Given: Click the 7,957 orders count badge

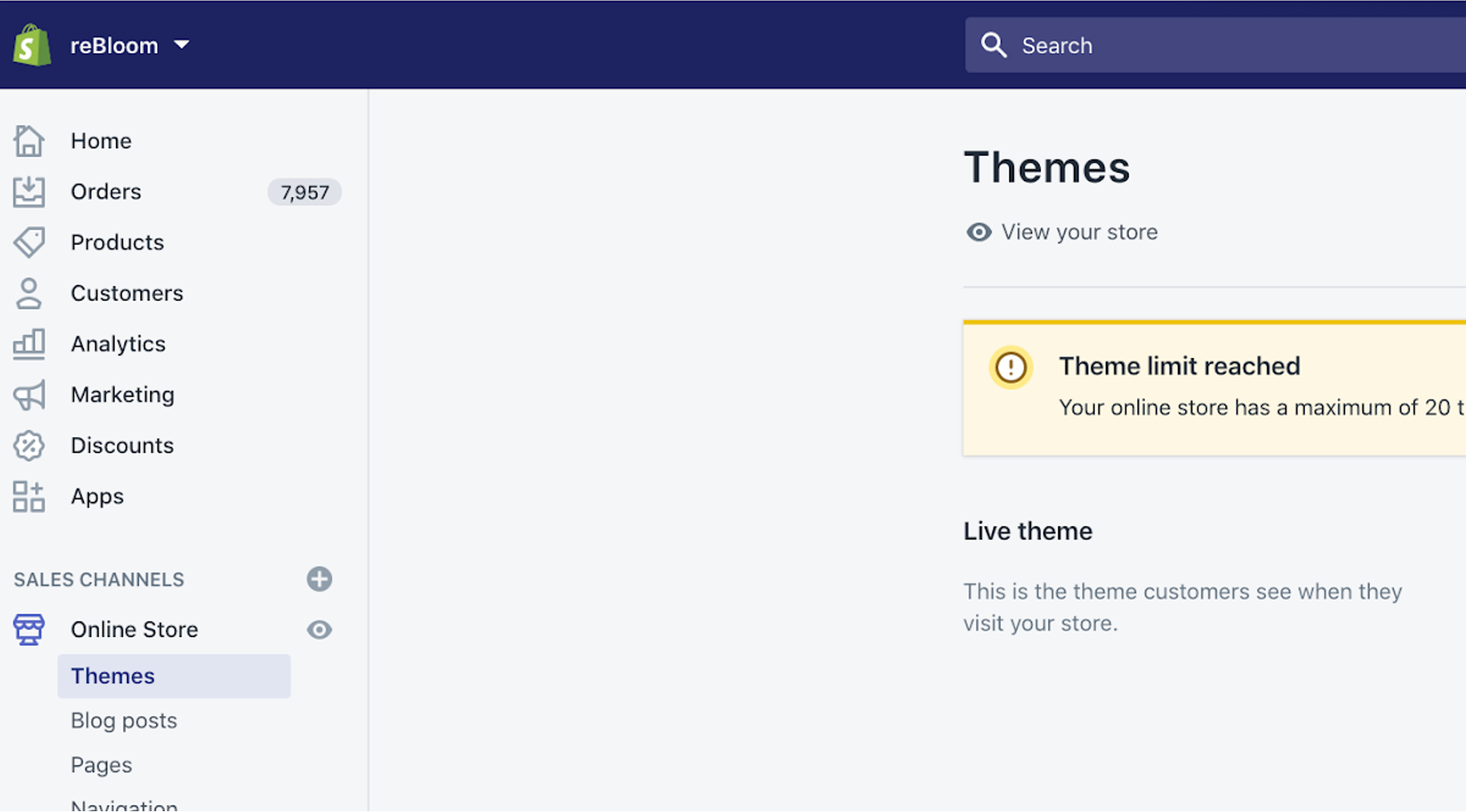Looking at the screenshot, I should pyautogui.click(x=304, y=192).
